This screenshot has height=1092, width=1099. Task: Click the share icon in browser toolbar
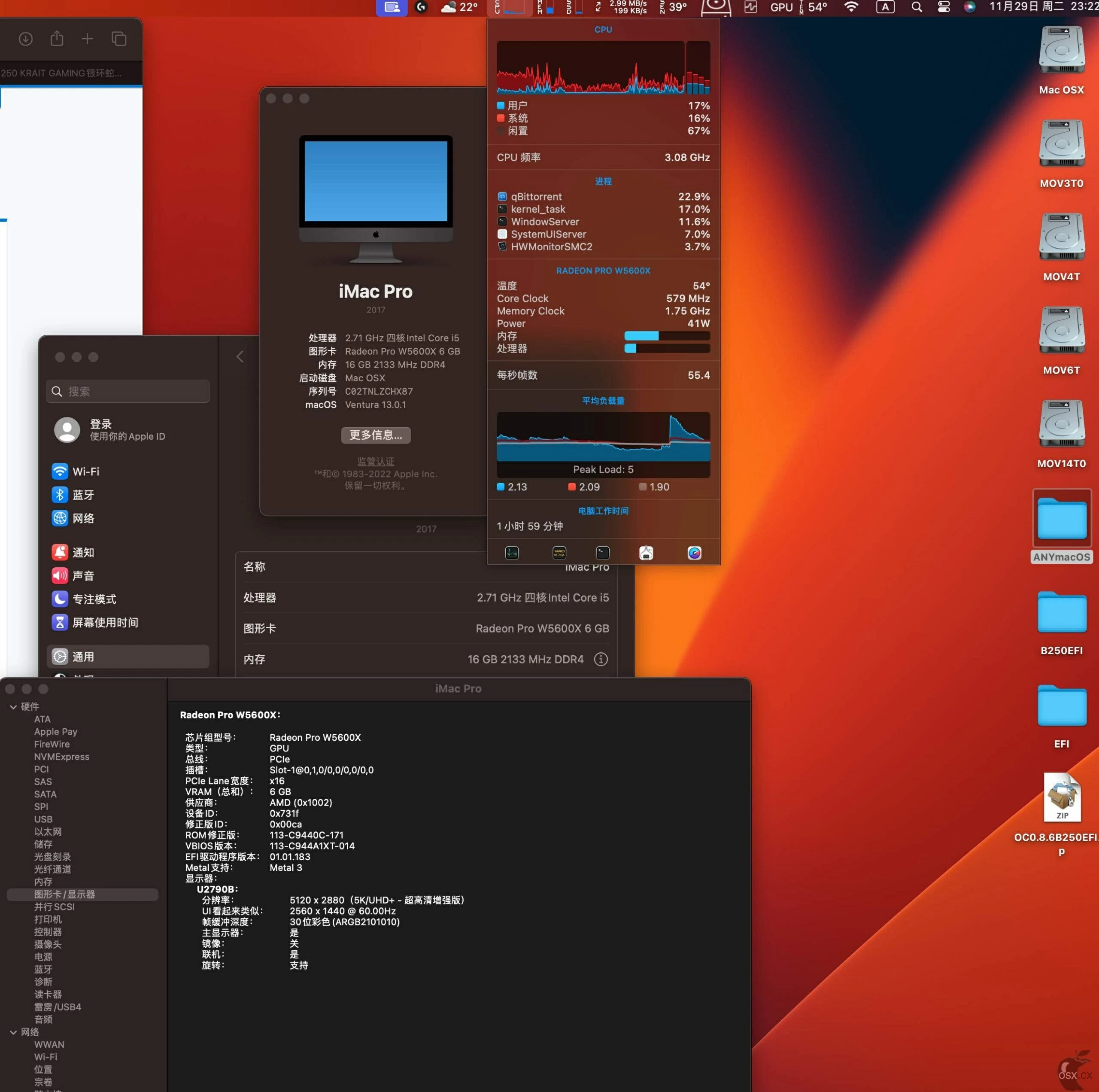point(56,39)
